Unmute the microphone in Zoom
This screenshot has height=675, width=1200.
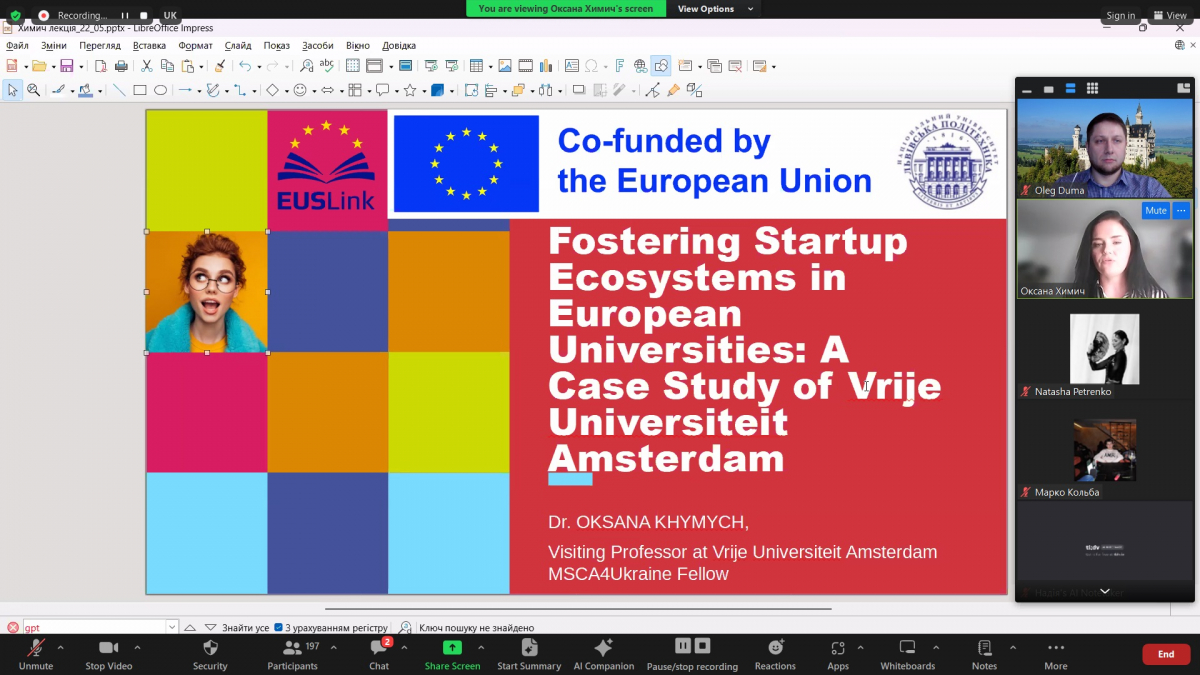pyautogui.click(x=36, y=653)
